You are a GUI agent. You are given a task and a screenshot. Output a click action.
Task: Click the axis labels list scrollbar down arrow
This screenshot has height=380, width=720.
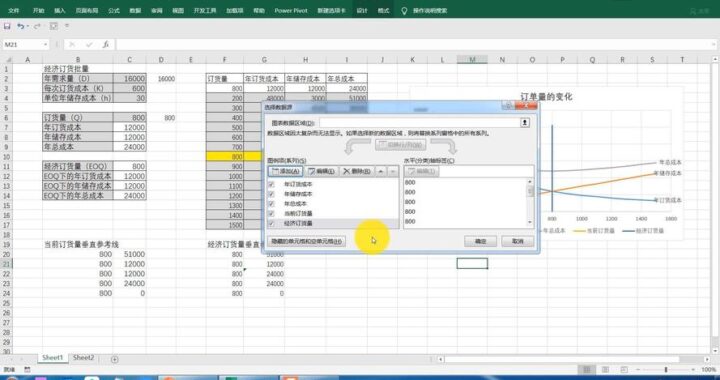coord(530,223)
